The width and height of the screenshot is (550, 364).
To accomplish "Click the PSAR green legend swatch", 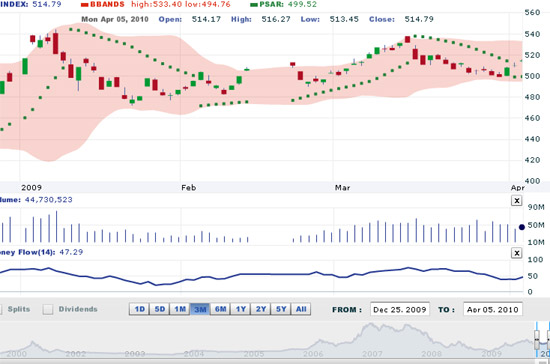I will pyautogui.click(x=254, y=5).
